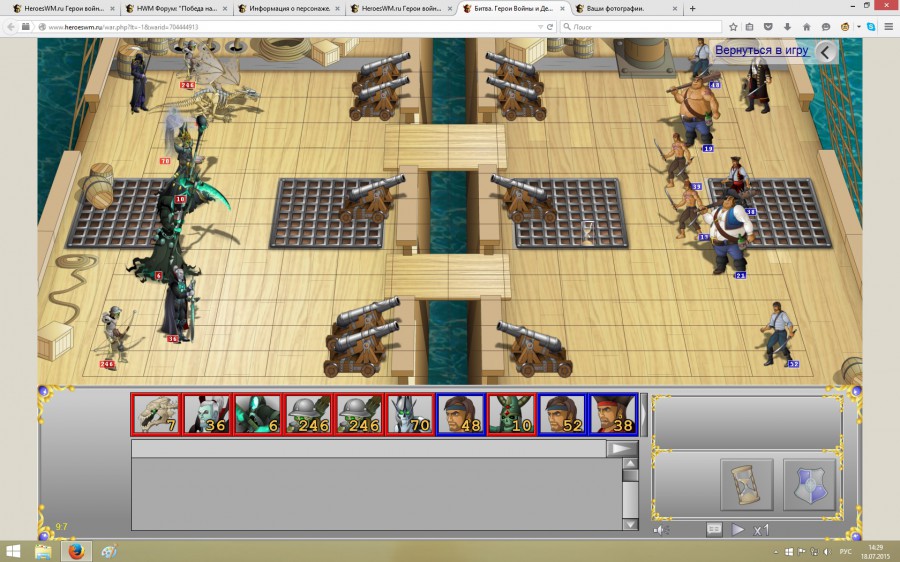
Task: Click the browser back arrow
Action: click(11, 27)
